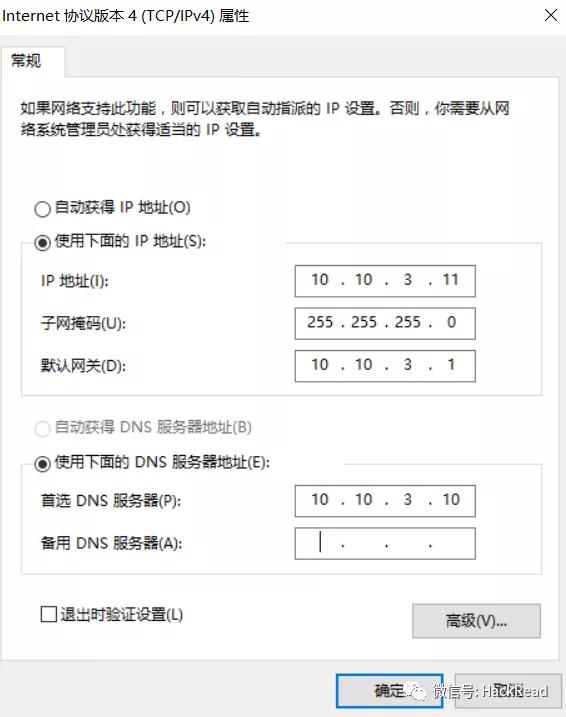The height and width of the screenshot is (717, 566).
Task: Close the IPv4 properties dialog
Action: [550, 15]
